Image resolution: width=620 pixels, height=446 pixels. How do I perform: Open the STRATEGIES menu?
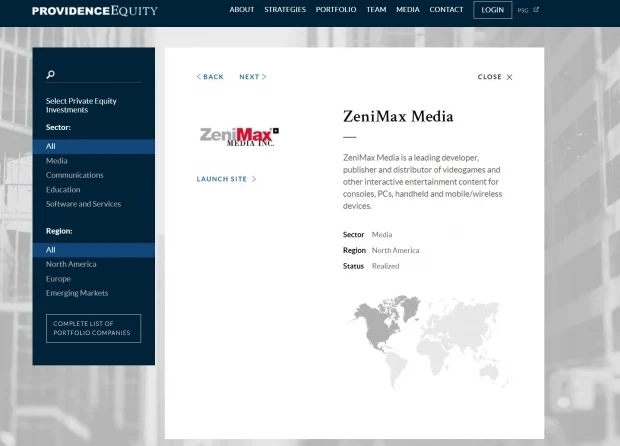285,9
